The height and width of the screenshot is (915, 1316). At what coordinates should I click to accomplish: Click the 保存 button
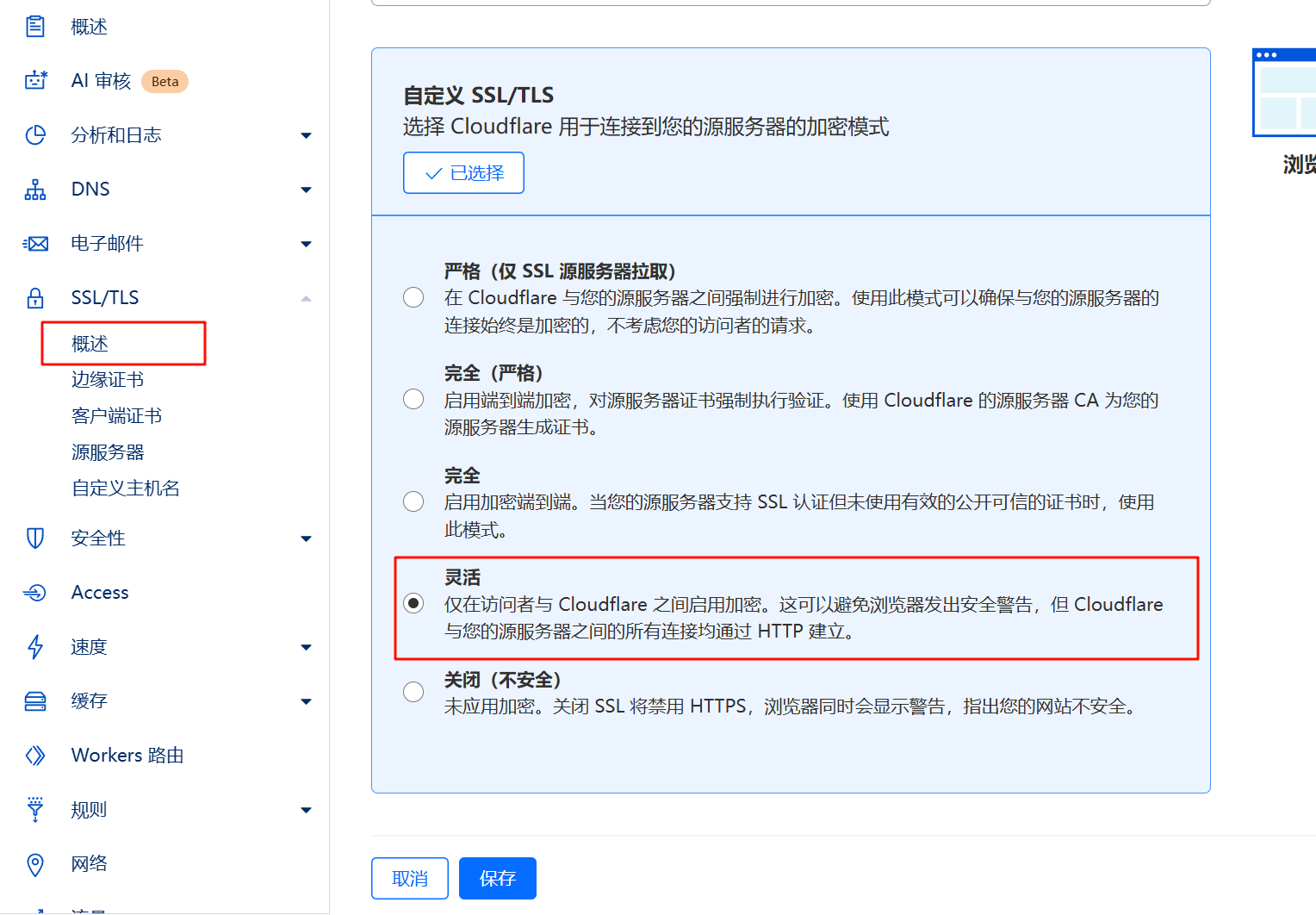498,878
